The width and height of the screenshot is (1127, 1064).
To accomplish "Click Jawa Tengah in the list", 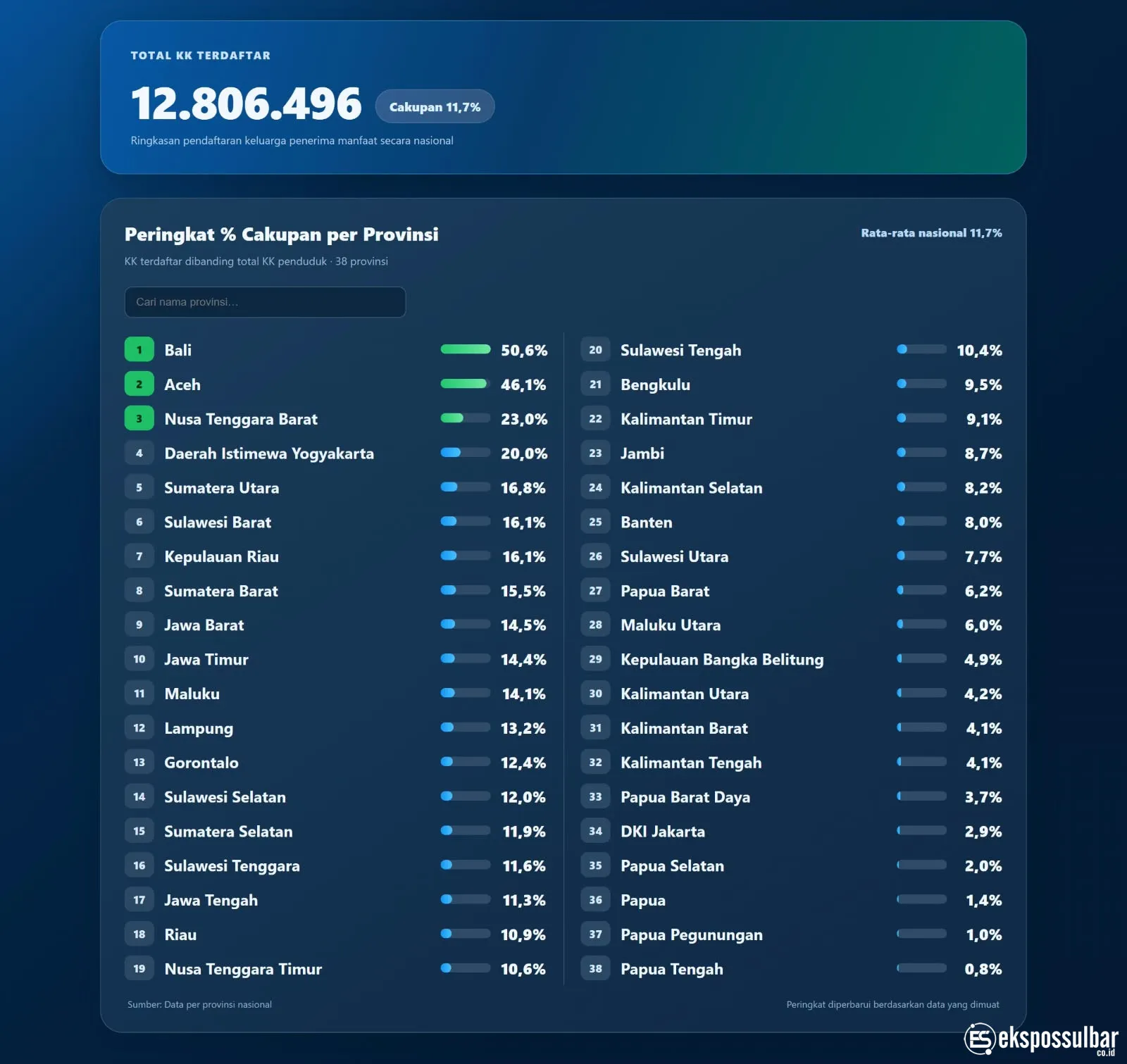I will (x=211, y=901).
